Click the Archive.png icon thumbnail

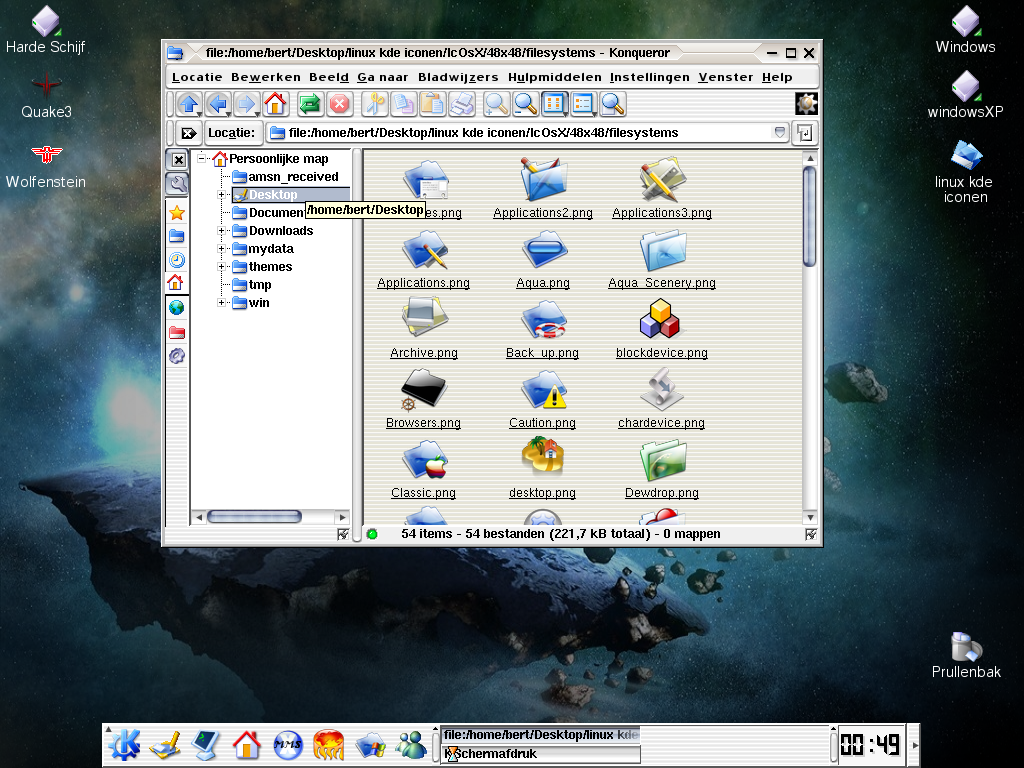[424, 317]
